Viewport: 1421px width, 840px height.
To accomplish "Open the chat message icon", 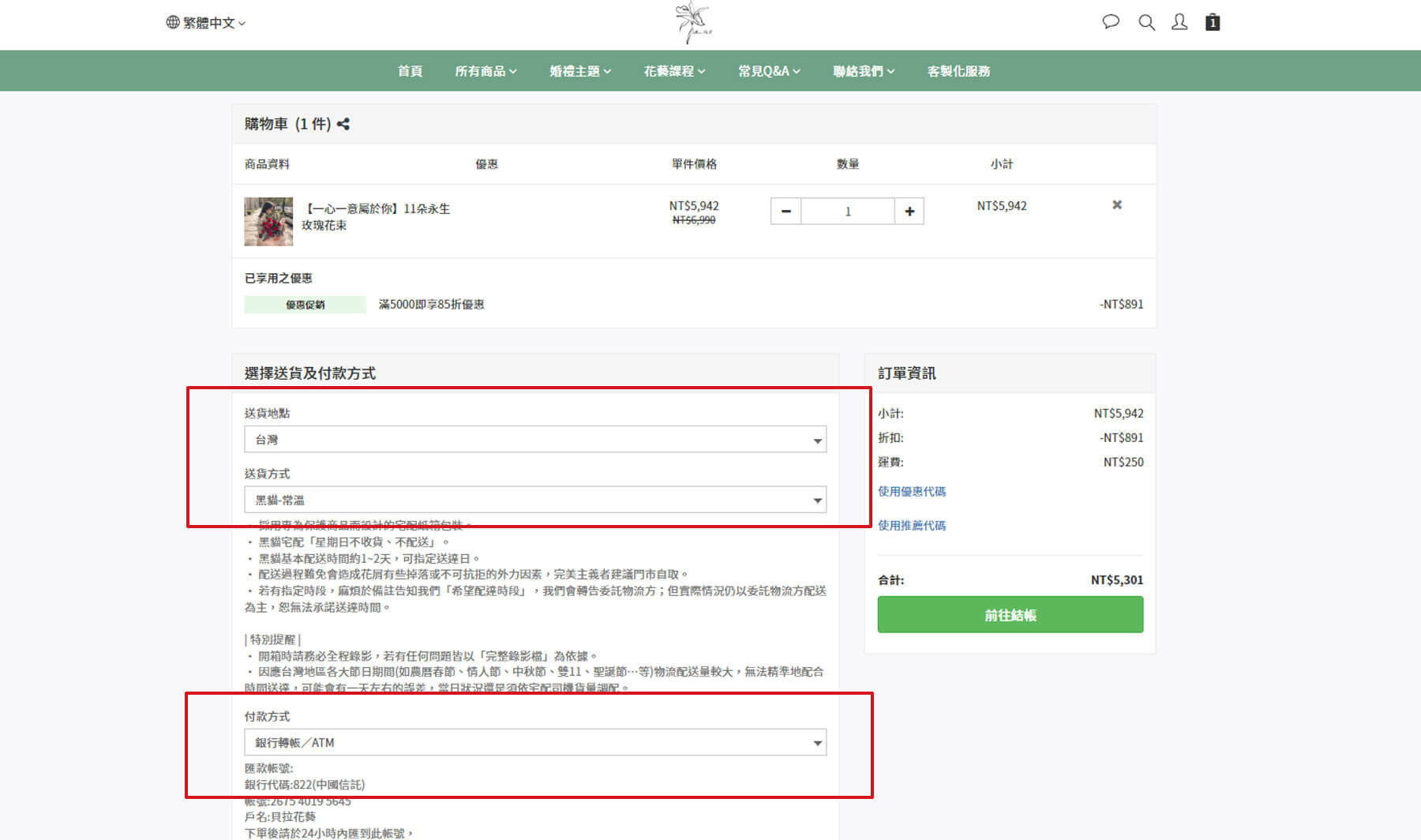I will [x=1111, y=22].
